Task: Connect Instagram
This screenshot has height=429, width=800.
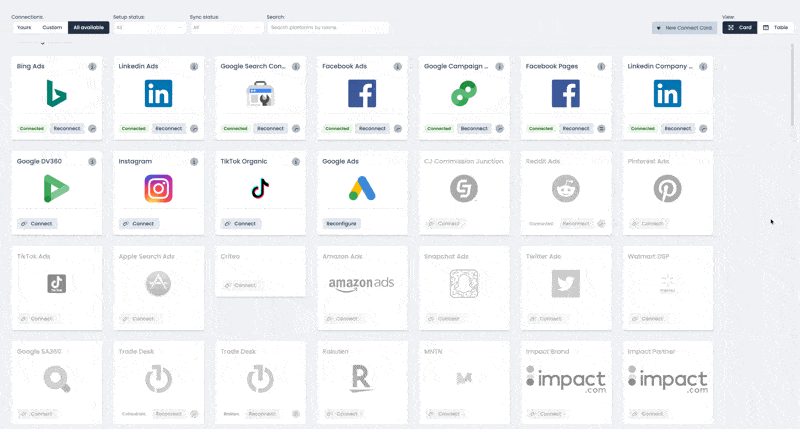Action: point(139,223)
